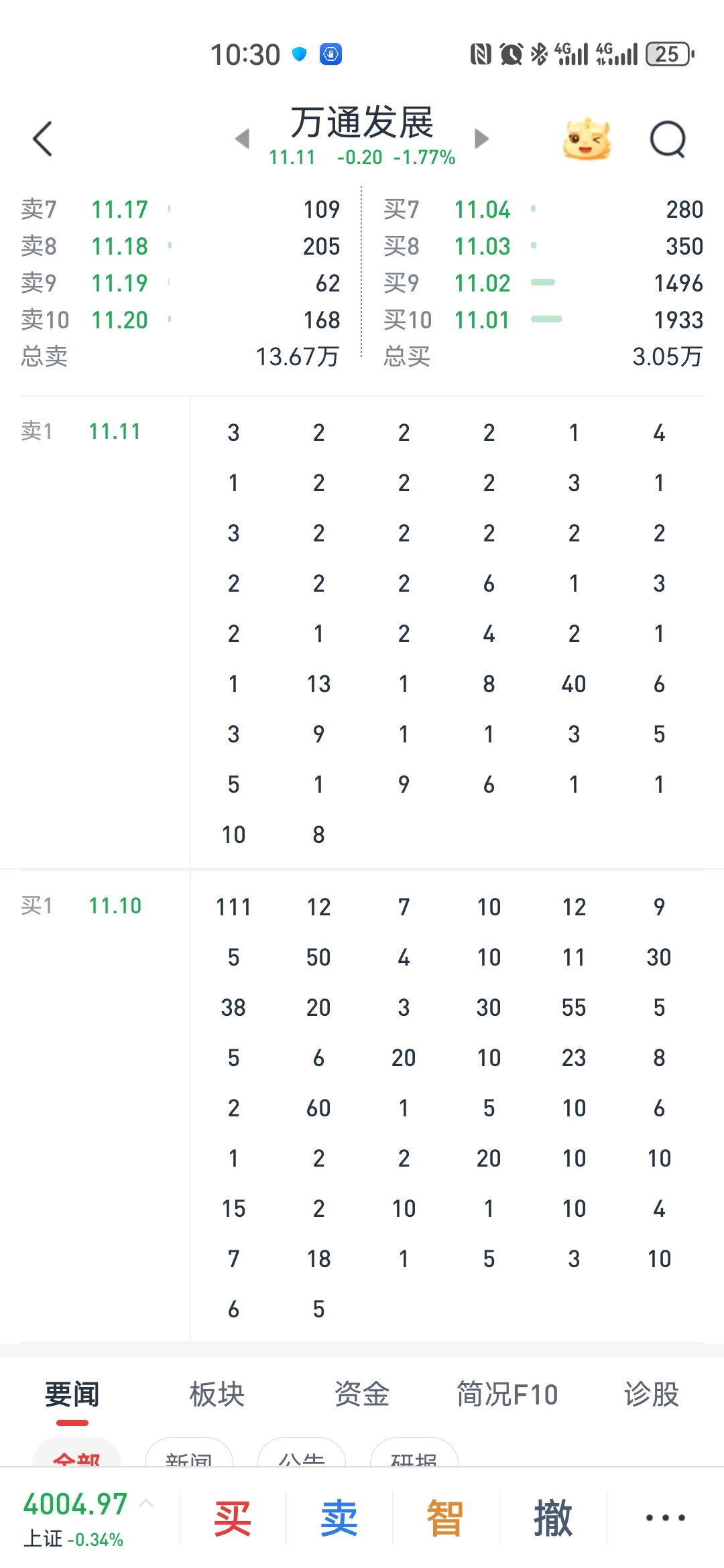
Task: Tap the cartoon dragon mascot icon
Action: click(587, 139)
